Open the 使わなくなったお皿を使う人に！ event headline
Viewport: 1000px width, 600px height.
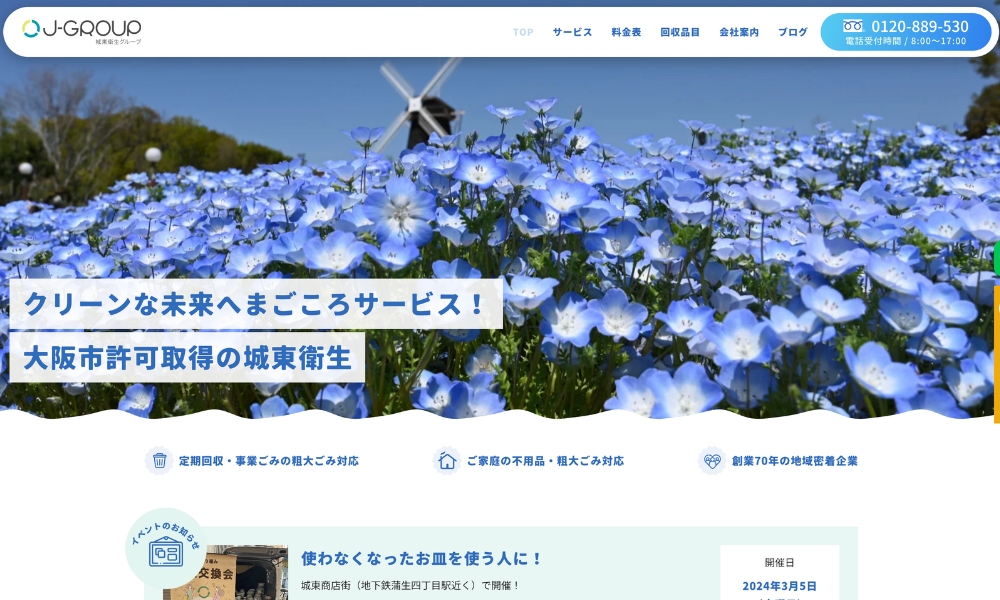point(422,558)
